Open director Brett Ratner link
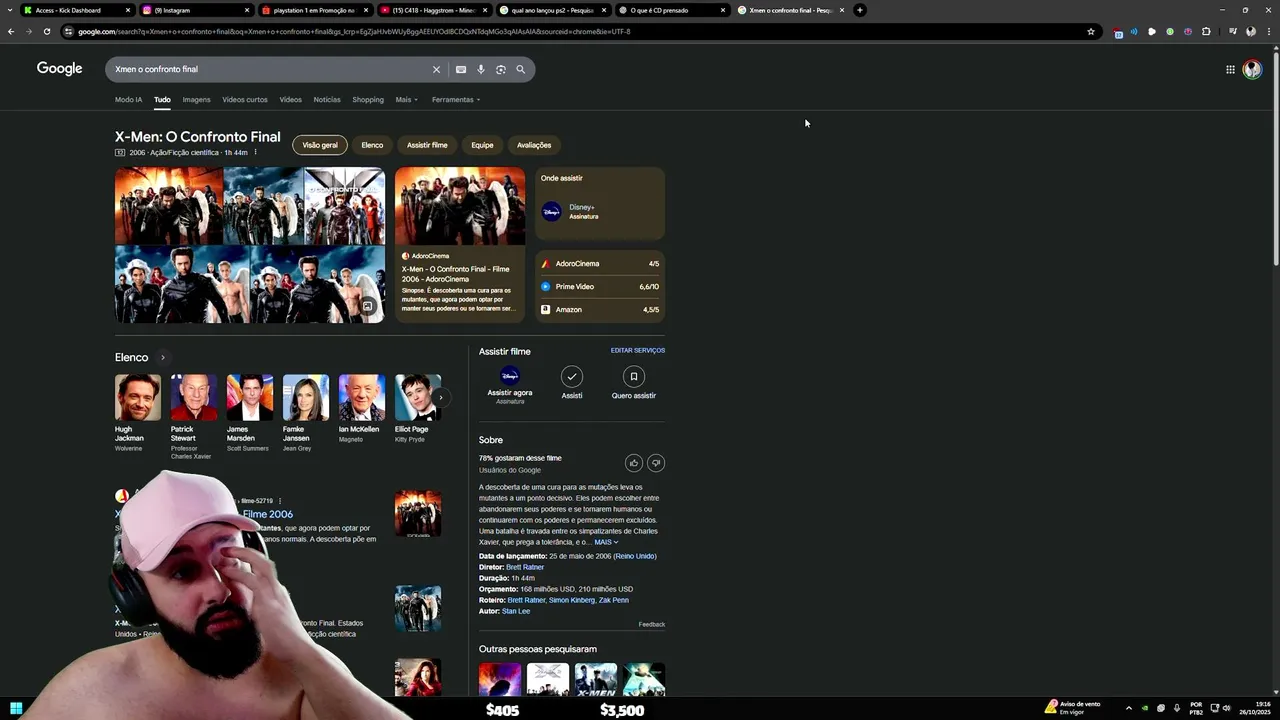The height and width of the screenshot is (720, 1280). (525, 567)
